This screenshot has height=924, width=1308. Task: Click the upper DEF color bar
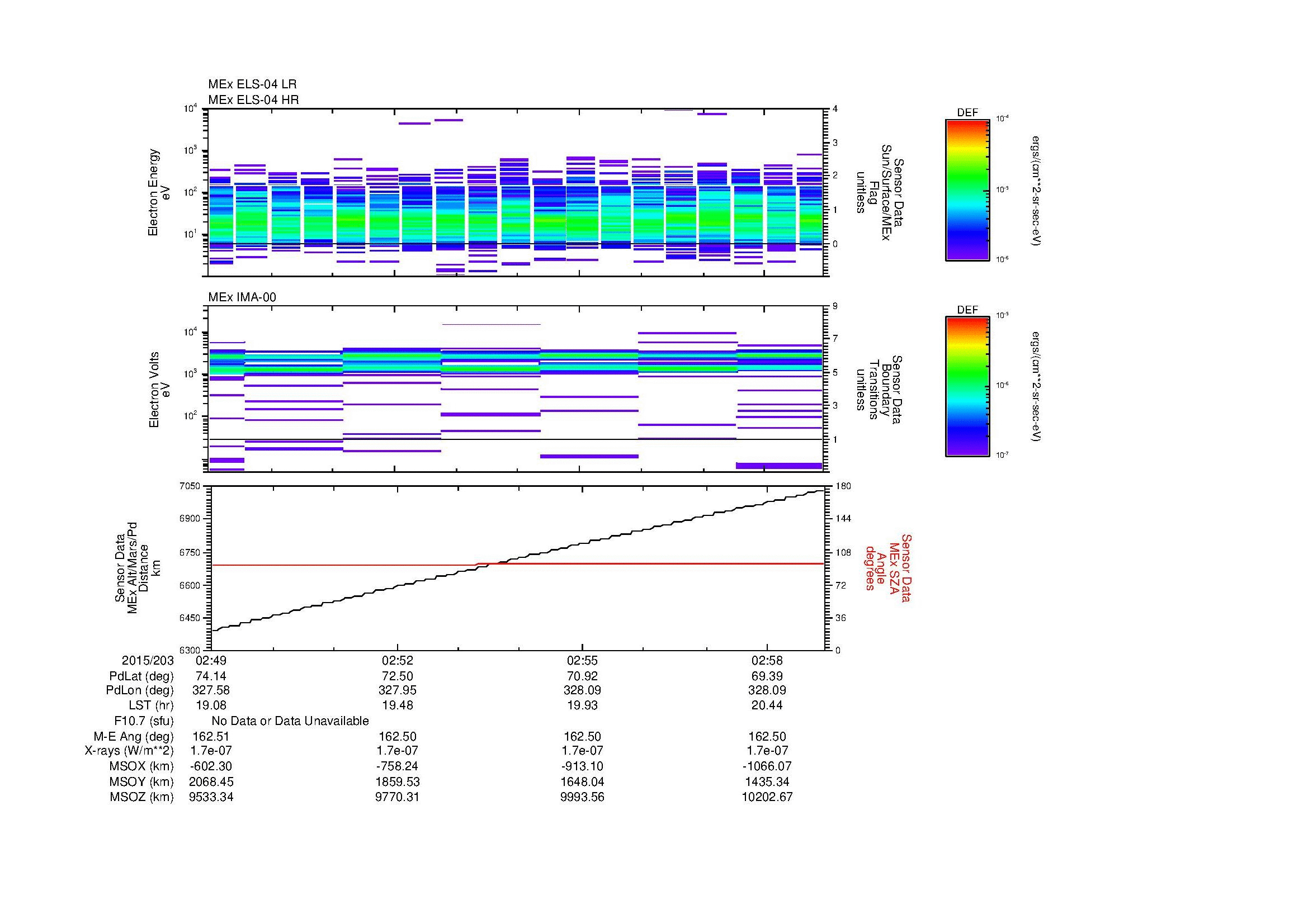point(967,189)
